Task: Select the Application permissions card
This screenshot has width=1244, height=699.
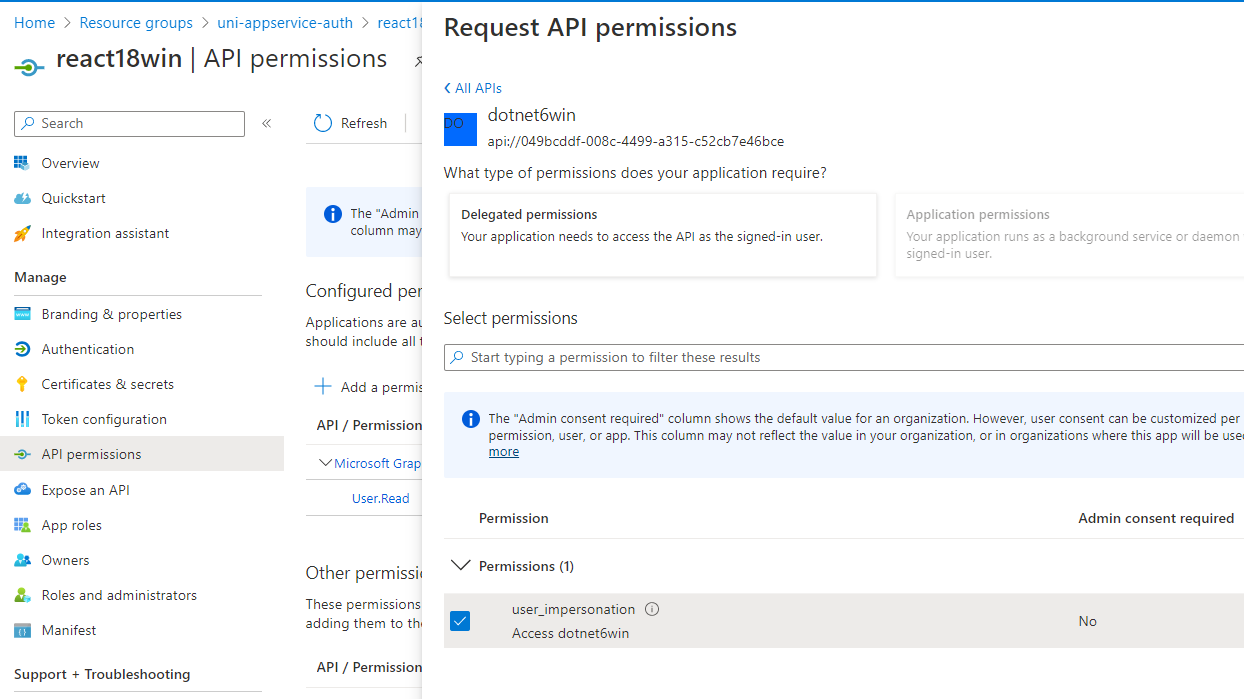Action: pyautogui.click(x=1070, y=235)
